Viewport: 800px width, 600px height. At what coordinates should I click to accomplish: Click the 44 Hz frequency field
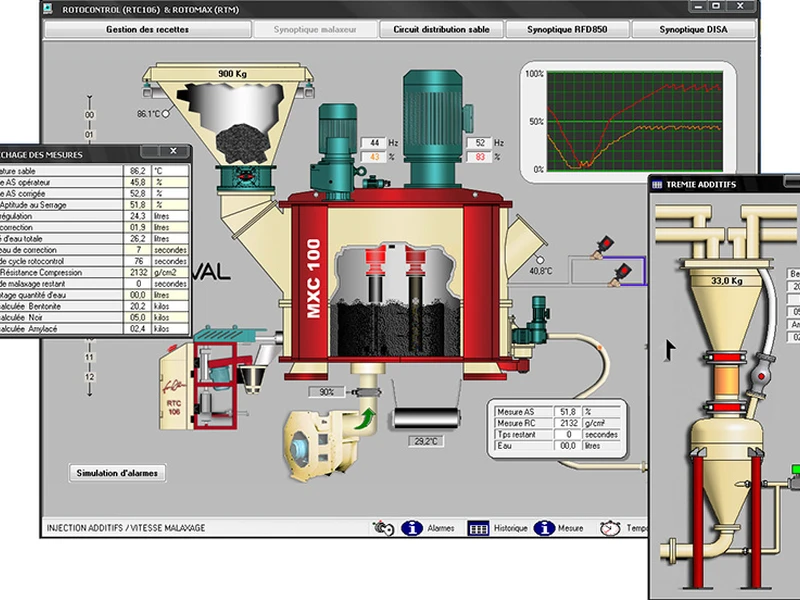(x=375, y=143)
